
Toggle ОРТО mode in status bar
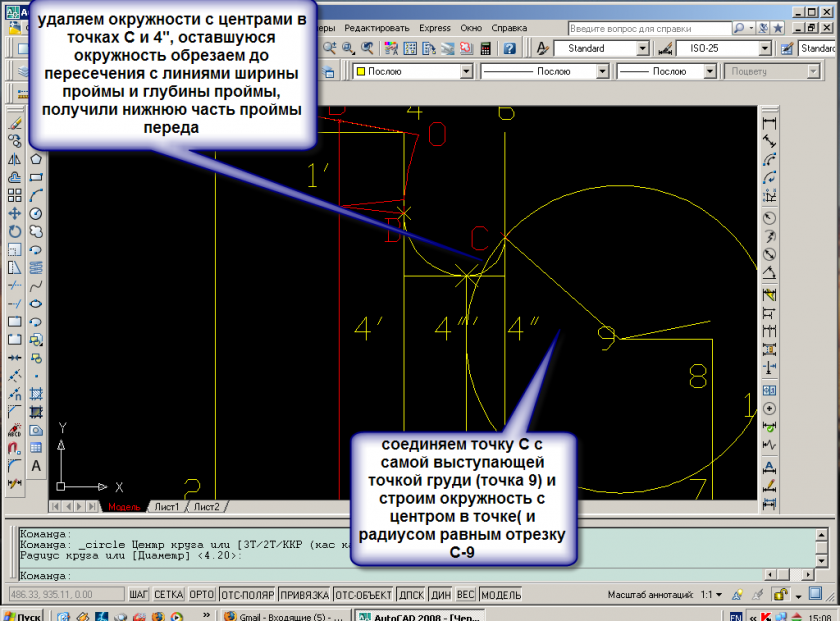(201, 594)
